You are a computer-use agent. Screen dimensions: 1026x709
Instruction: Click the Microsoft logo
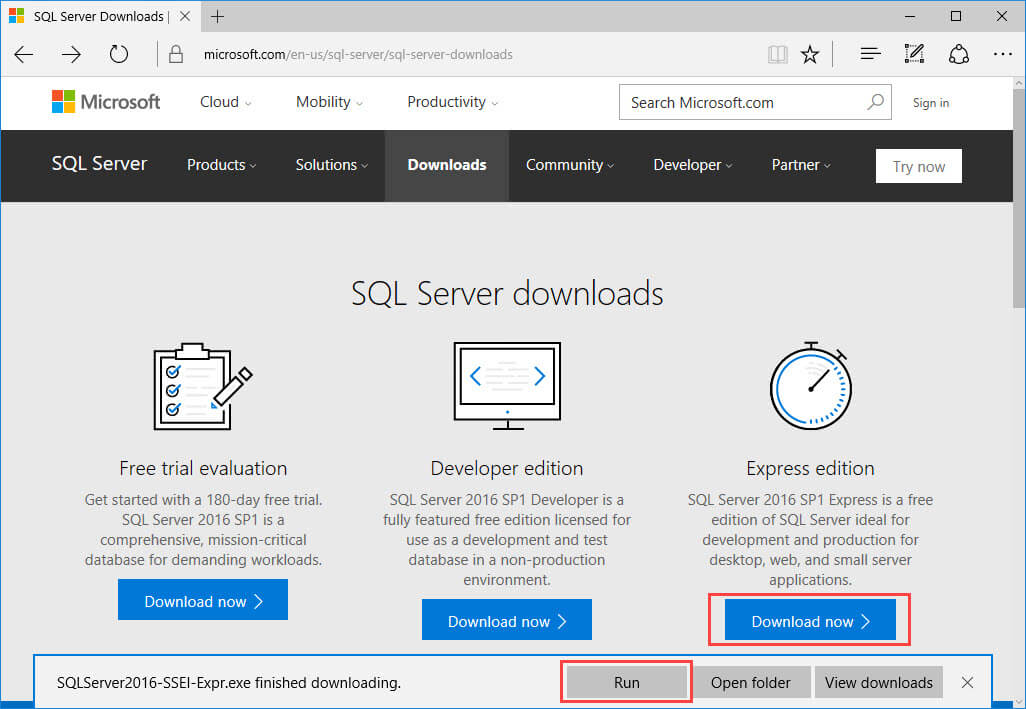click(x=105, y=102)
